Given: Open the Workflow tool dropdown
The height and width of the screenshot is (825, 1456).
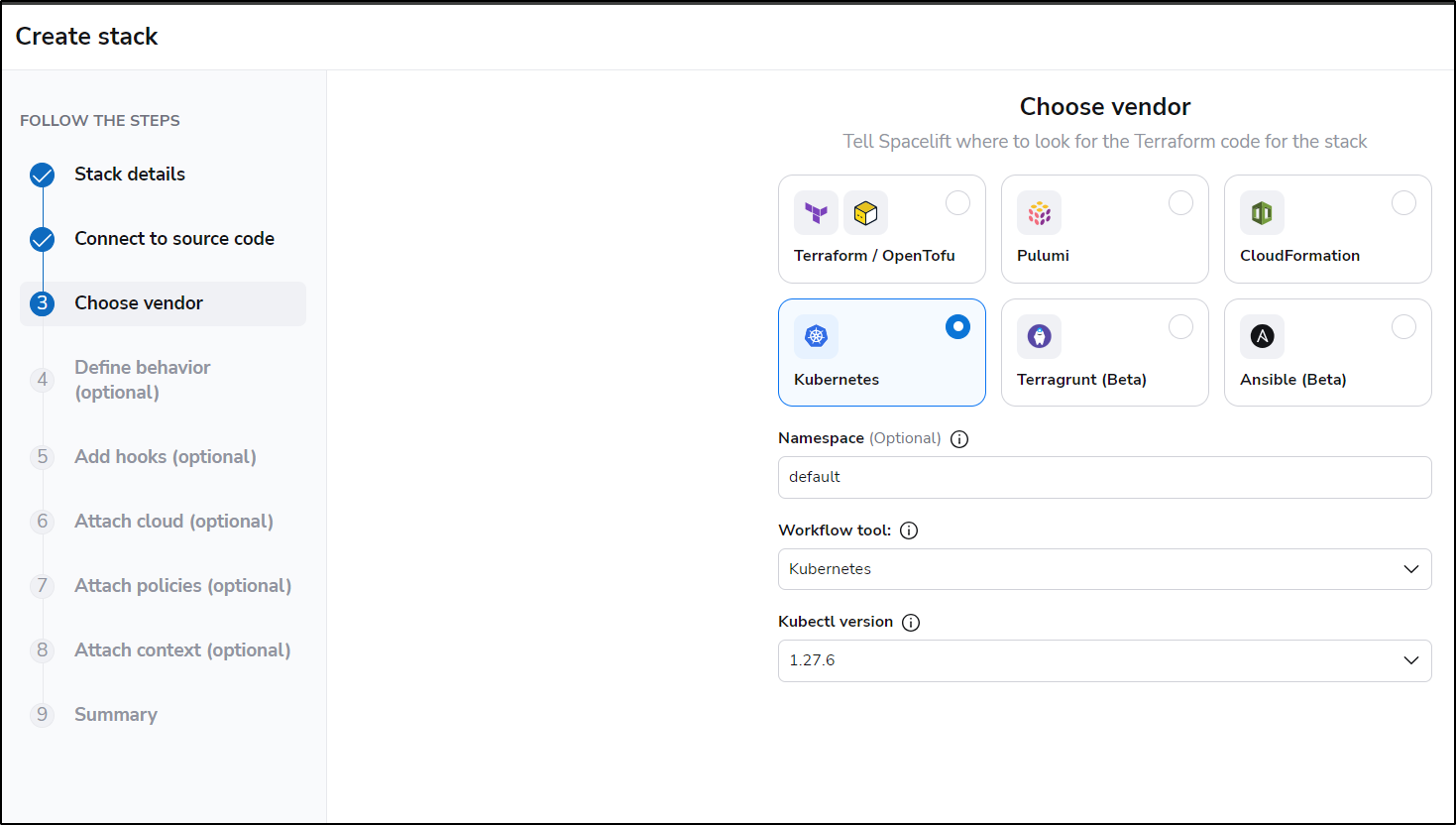Looking at the screenshot, I should 1104,569.
